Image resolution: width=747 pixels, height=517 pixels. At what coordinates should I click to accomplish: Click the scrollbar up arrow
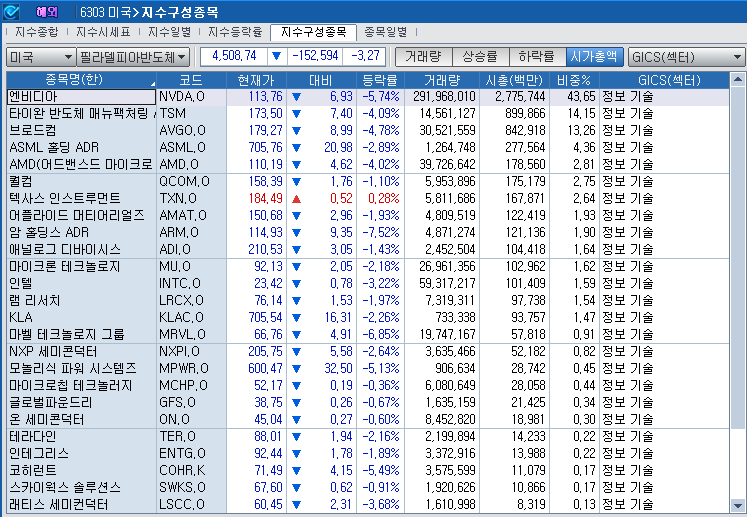737,79
